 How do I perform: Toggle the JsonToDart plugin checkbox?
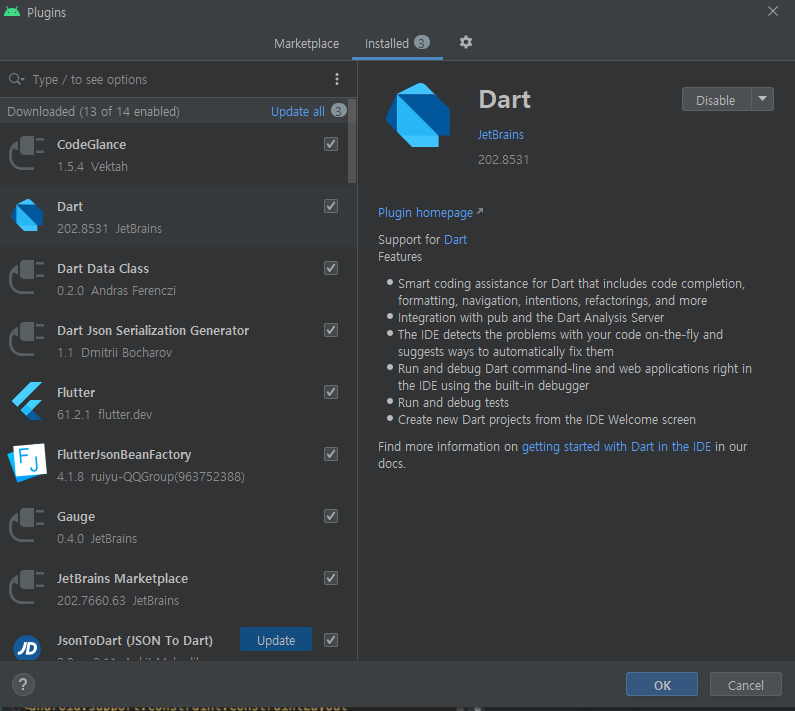coord(331,640)
